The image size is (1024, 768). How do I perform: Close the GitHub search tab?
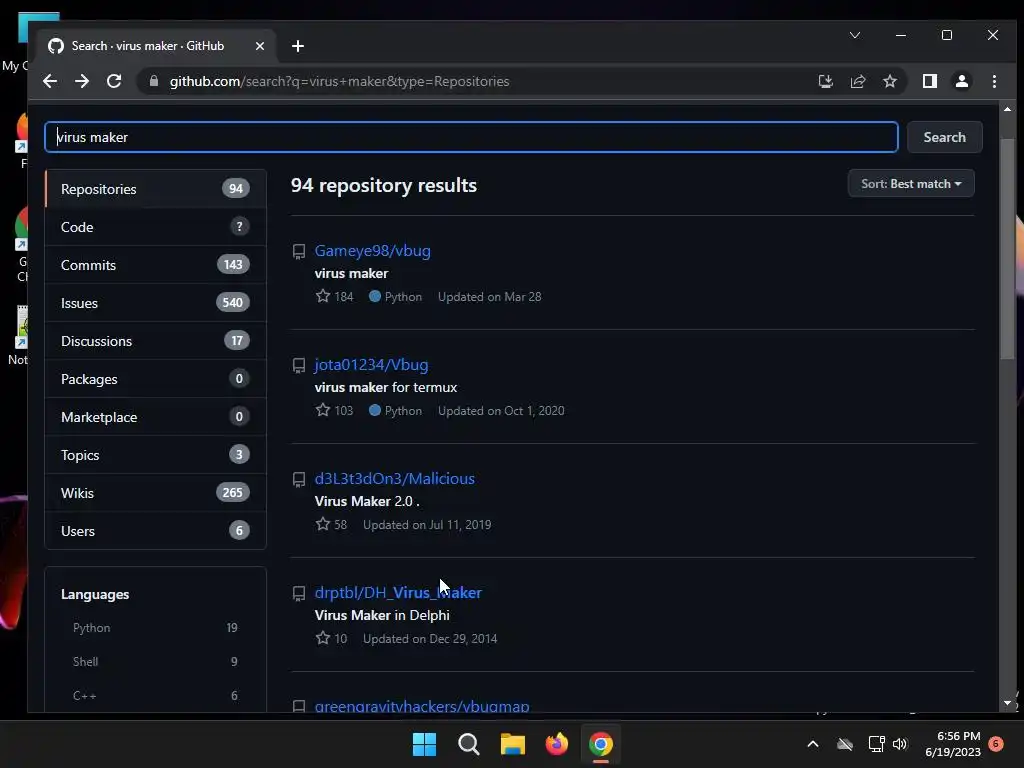click(260, 46)
